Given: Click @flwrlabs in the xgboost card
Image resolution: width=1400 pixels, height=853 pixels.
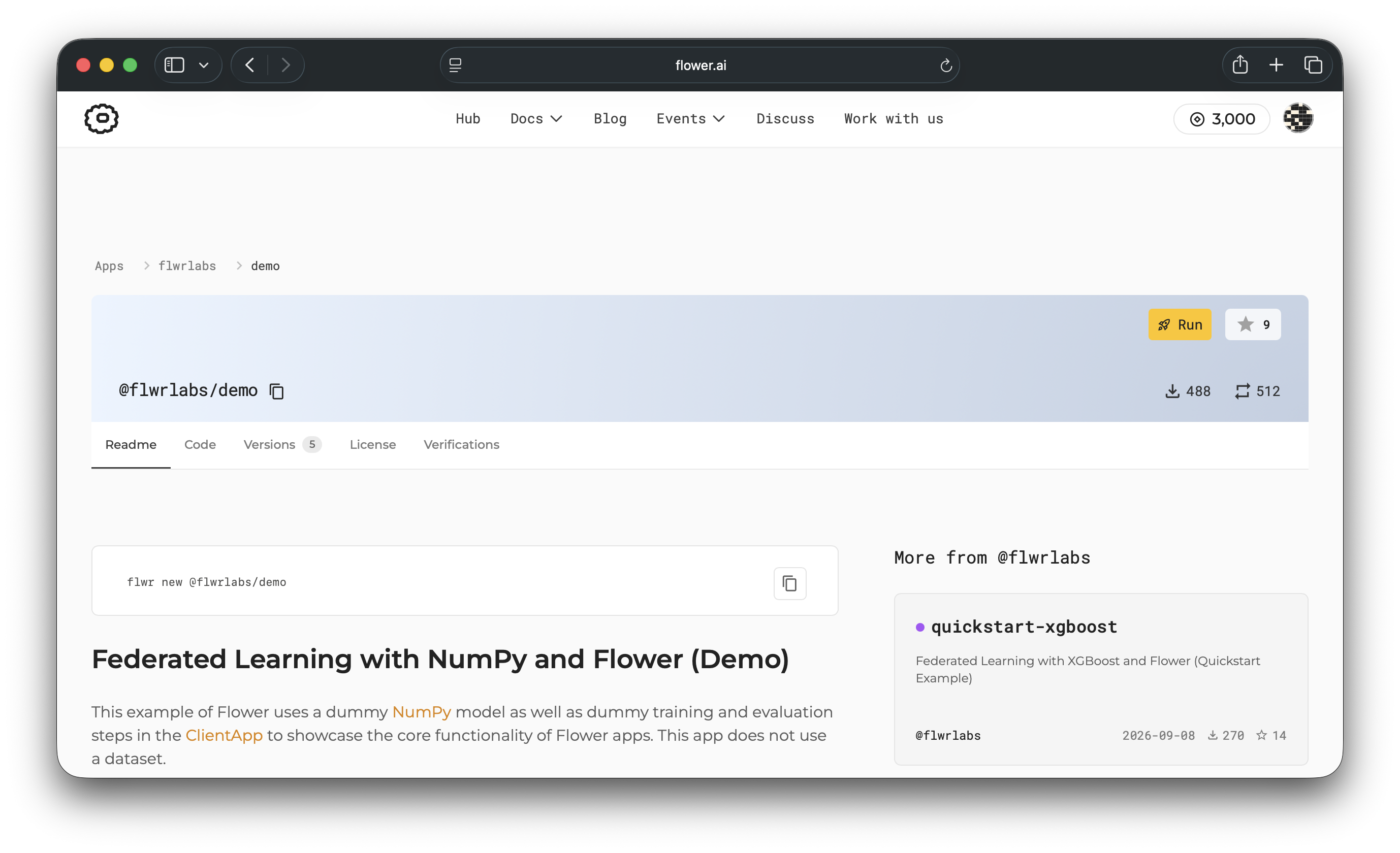Looking at the screenshot, I should click(948, 735).
